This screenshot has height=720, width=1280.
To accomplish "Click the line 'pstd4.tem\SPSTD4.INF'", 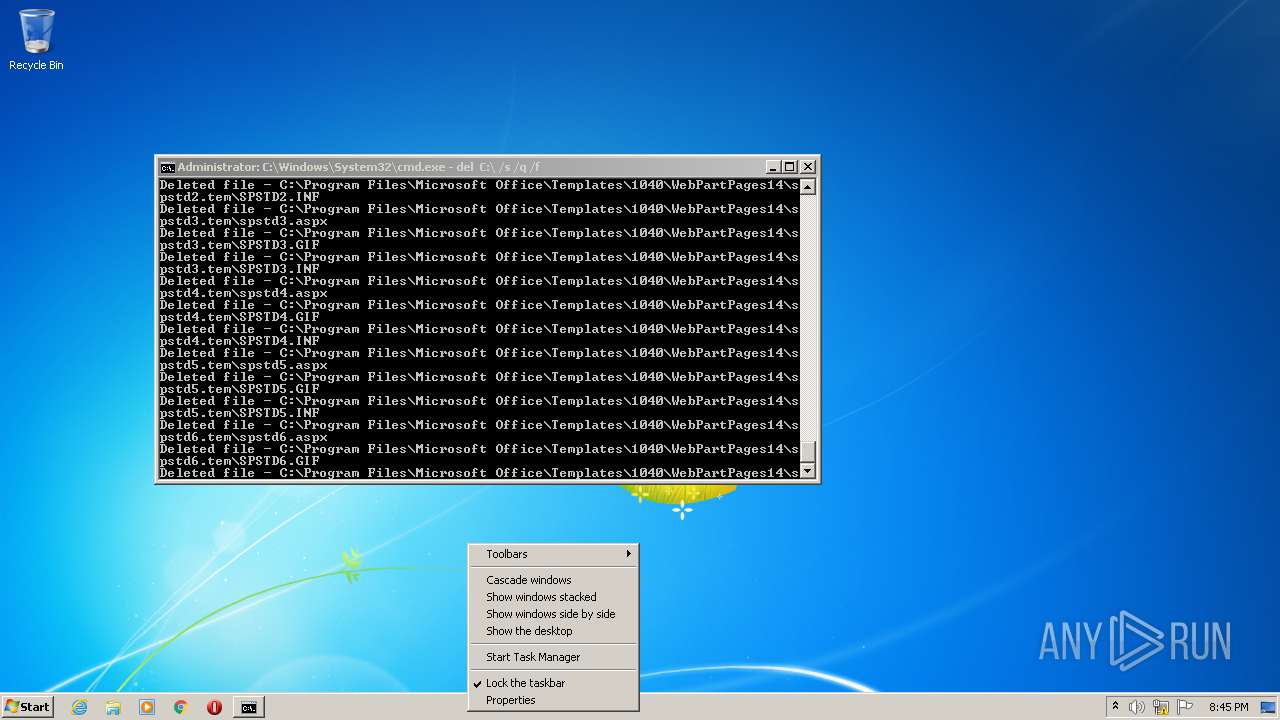I will click(x=240, y=341).
